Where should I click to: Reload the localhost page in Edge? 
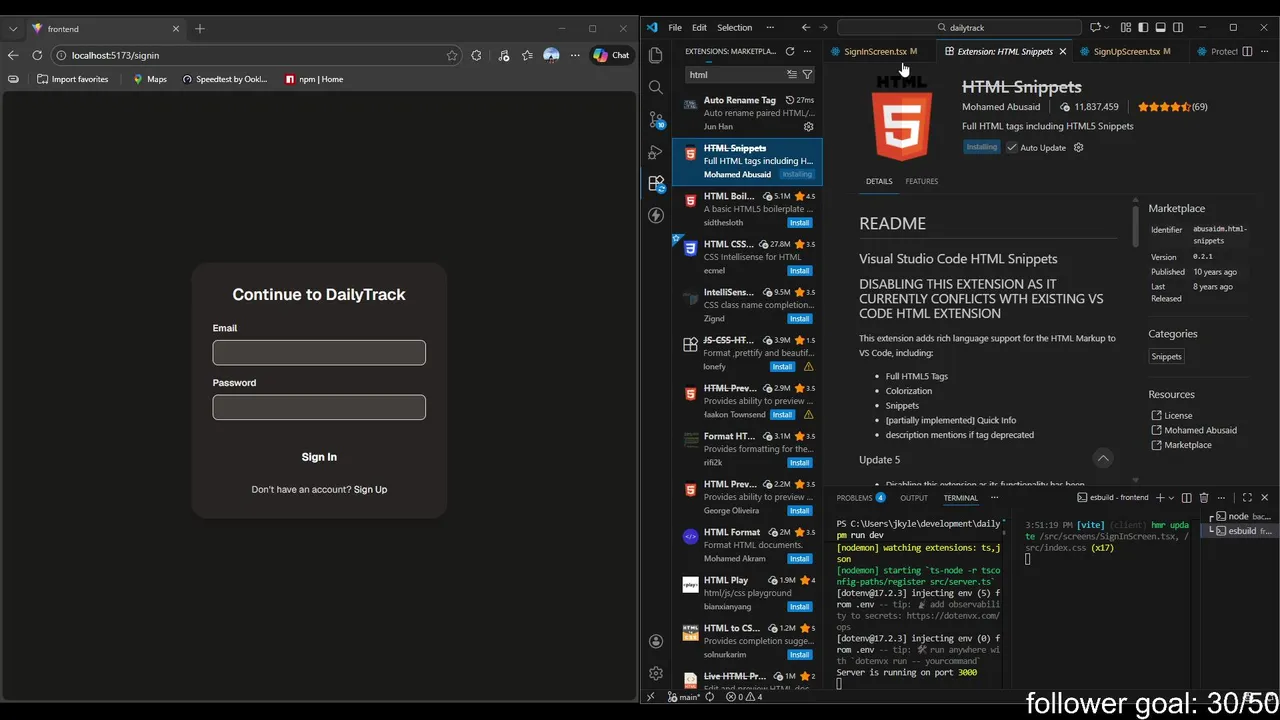[x=37, y=55]
